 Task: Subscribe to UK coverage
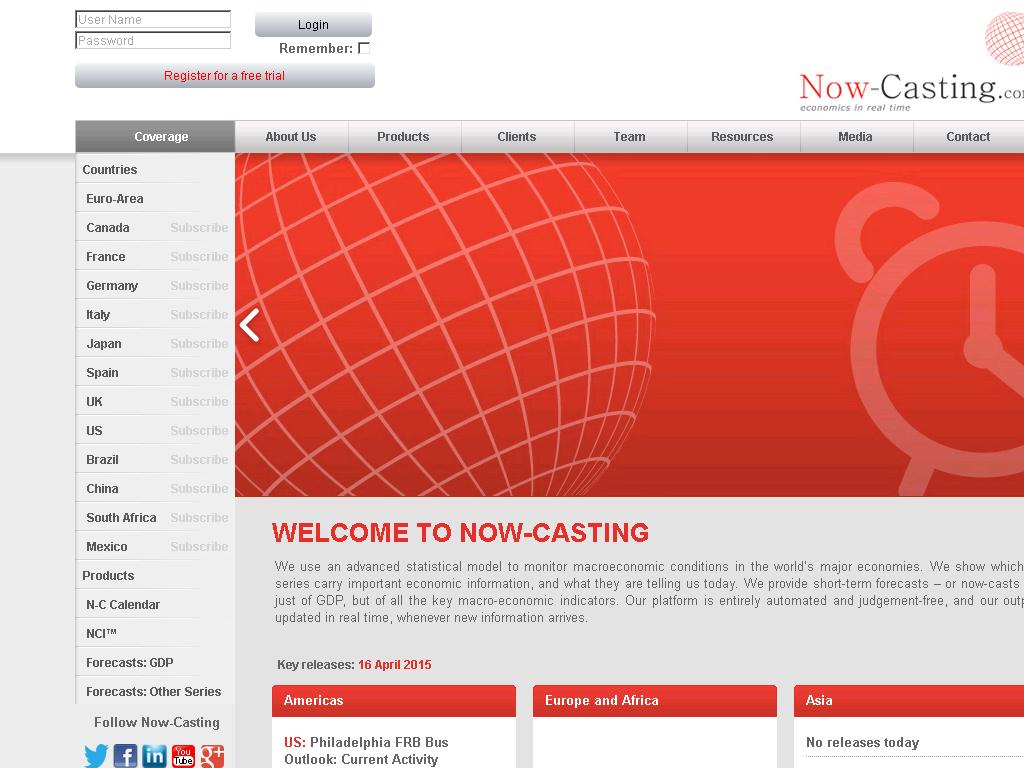(199, 402)
